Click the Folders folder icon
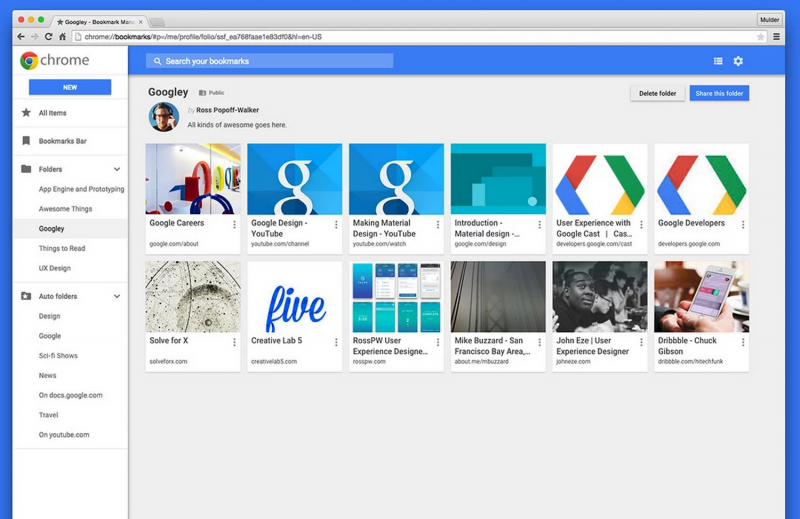The height and width of the screenshot is (519, 800). coord(26,169)
